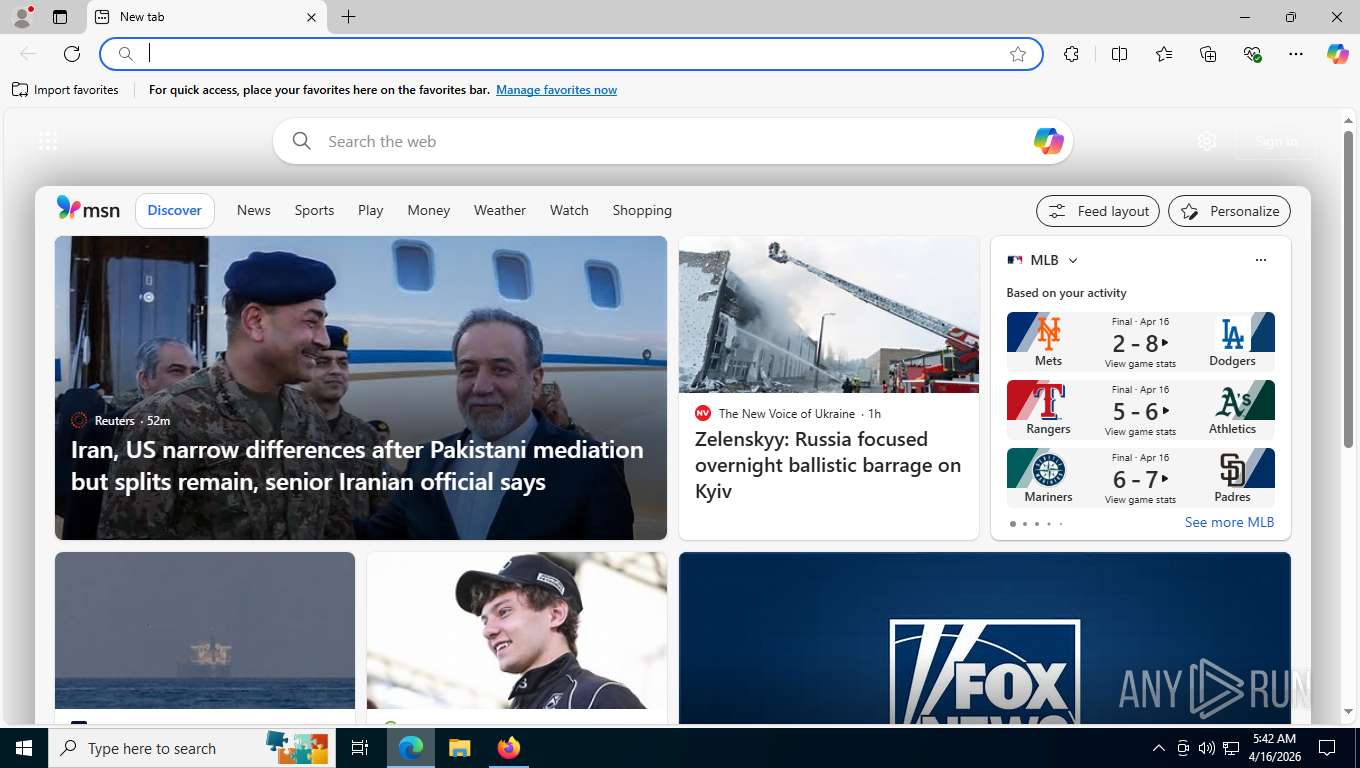Click the Personalize button
Image resolution: width=1360 pixels, height=768 pixels.
coord(1230,211)
